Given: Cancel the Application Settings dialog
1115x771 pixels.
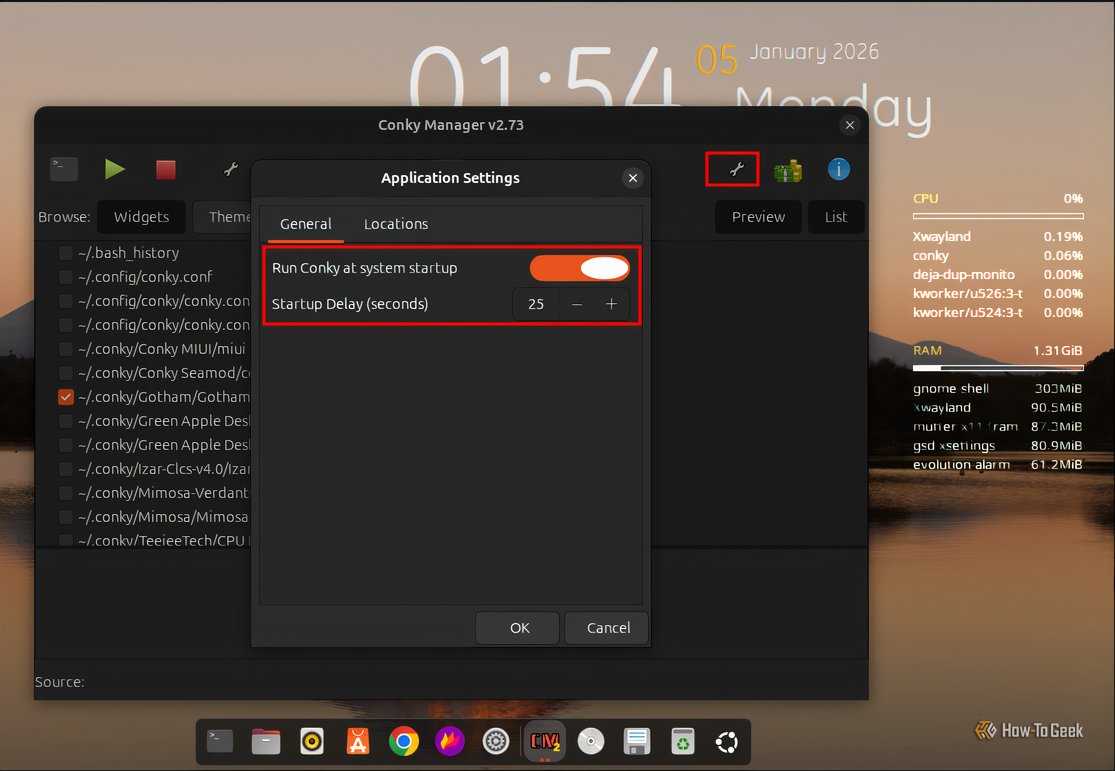Looking at the screenshot, I should click(606, 628).
